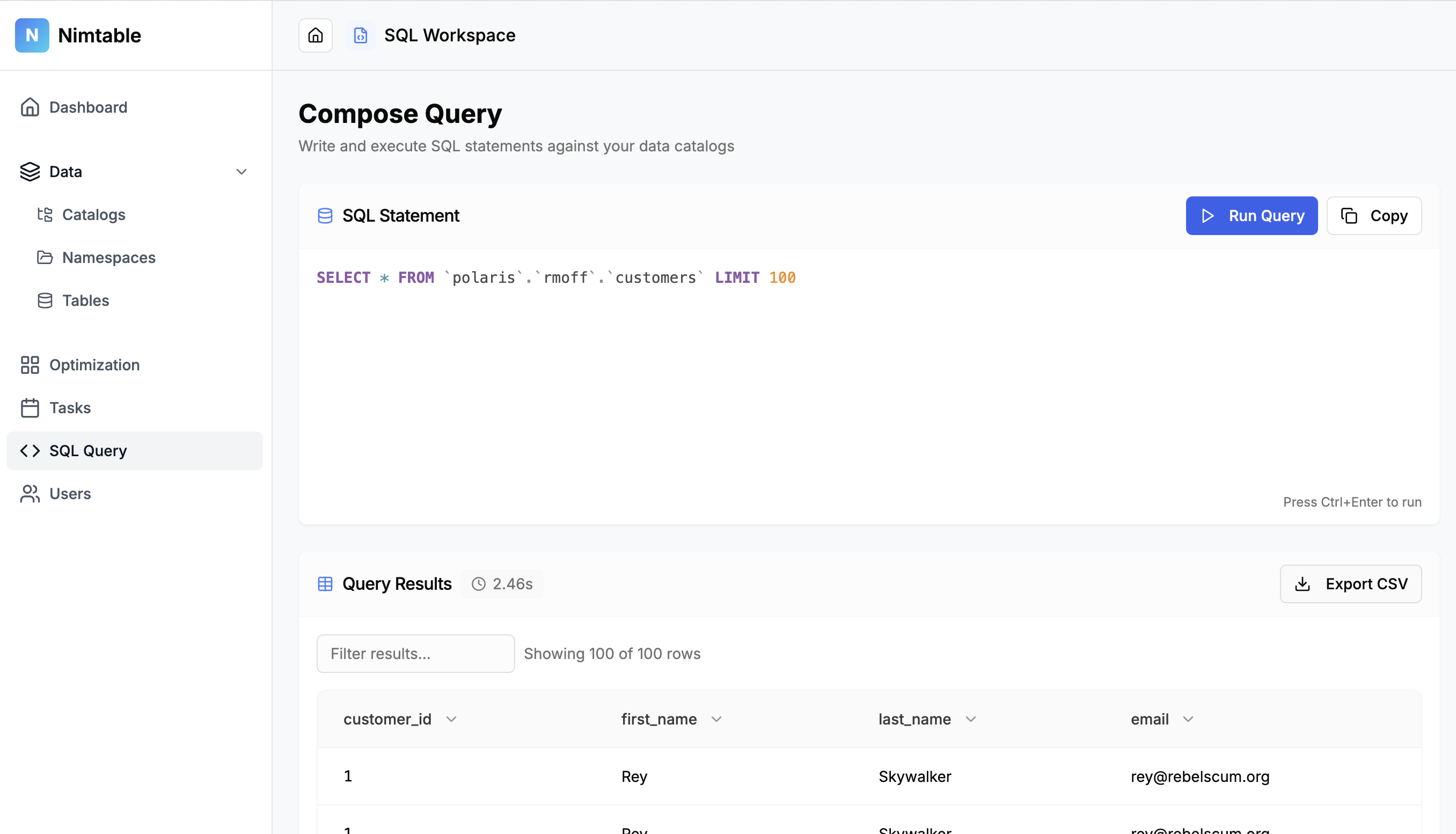Click the clock icon next to 2.46s
Image resolution: width=1456 pixels, height=834 pixels.
(x=478, y=584)
